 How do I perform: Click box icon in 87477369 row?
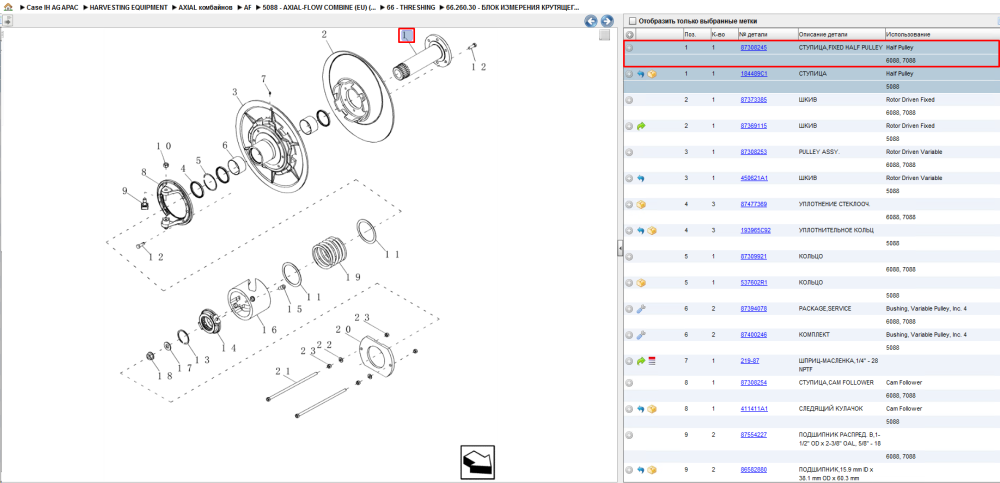coord(641,204)
